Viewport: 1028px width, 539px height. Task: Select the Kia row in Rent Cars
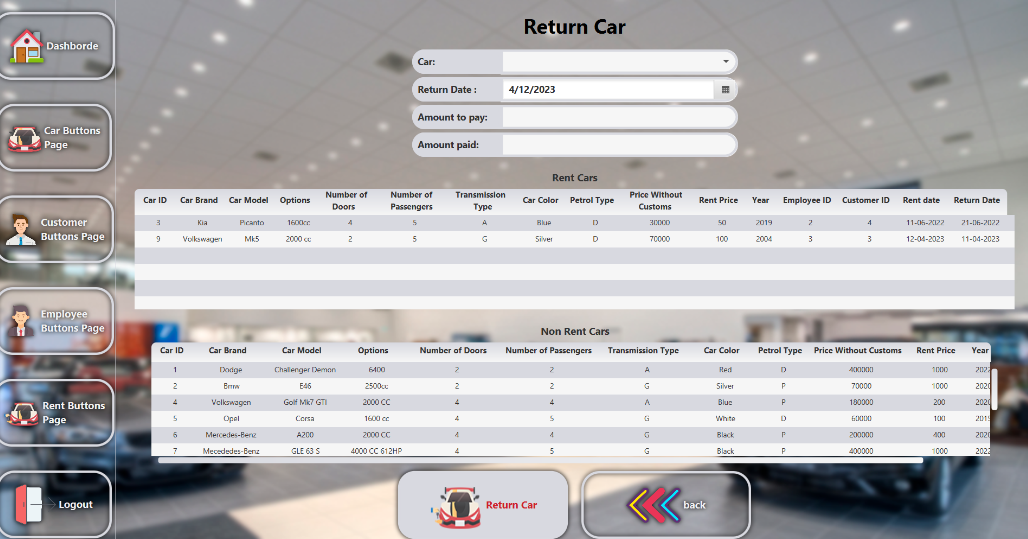click(574, 223)
